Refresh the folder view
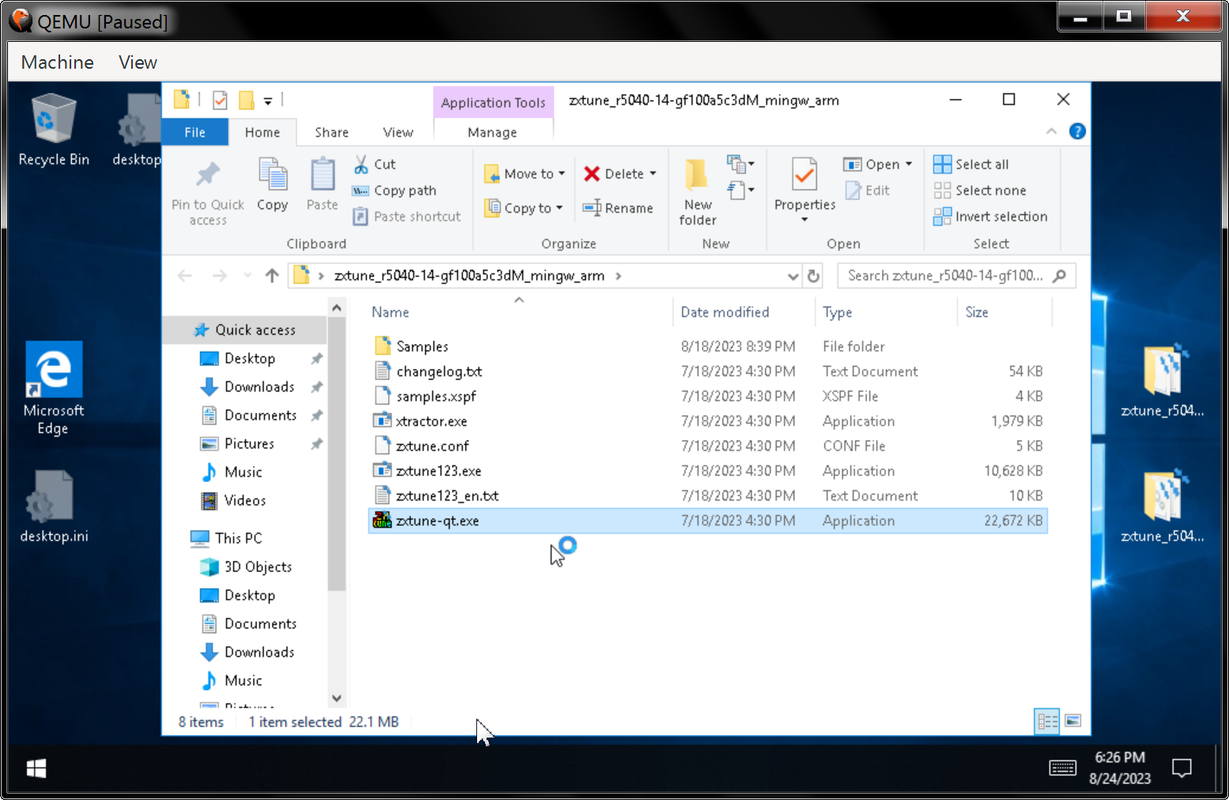1229x800 pixels. click(x=814, y=276)
